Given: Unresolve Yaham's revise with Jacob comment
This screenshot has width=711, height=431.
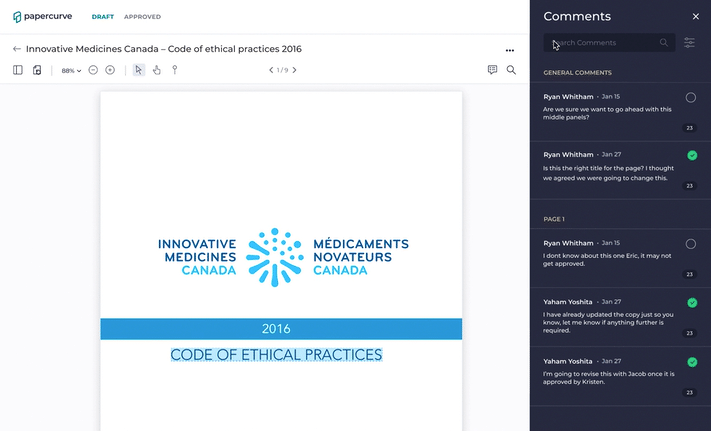Looking at the screenshot, I should coord(692,362).
